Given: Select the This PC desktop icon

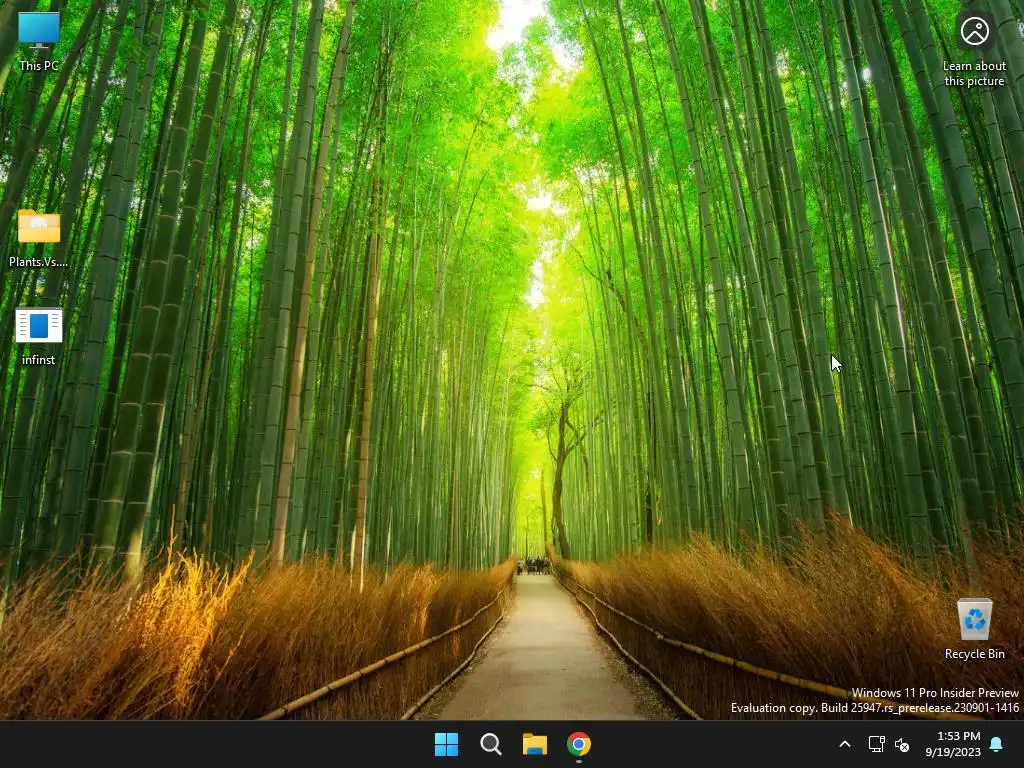Looking at the screenshot, I should point(39,40).
